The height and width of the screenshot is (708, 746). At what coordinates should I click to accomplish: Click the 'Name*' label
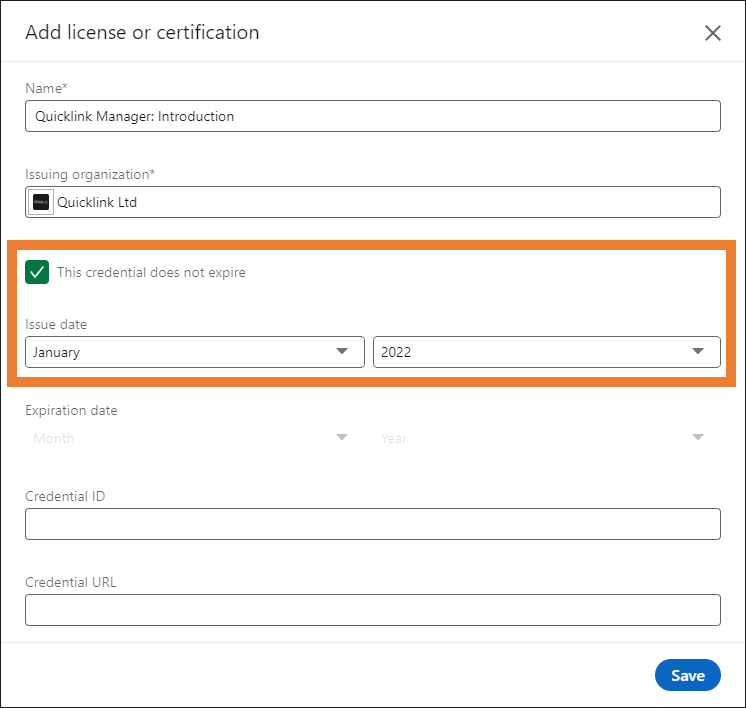click(46, 88)
